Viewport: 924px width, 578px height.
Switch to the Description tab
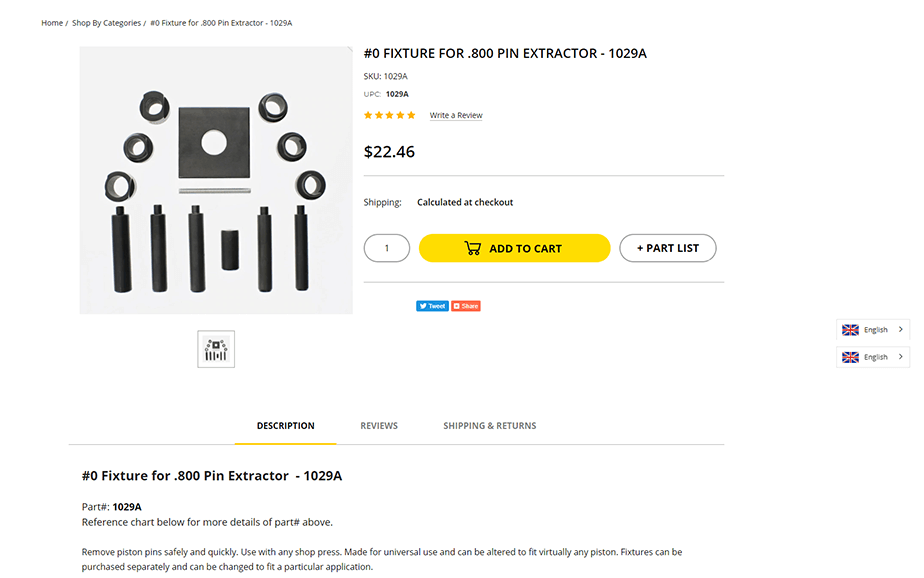coord(285,426)
